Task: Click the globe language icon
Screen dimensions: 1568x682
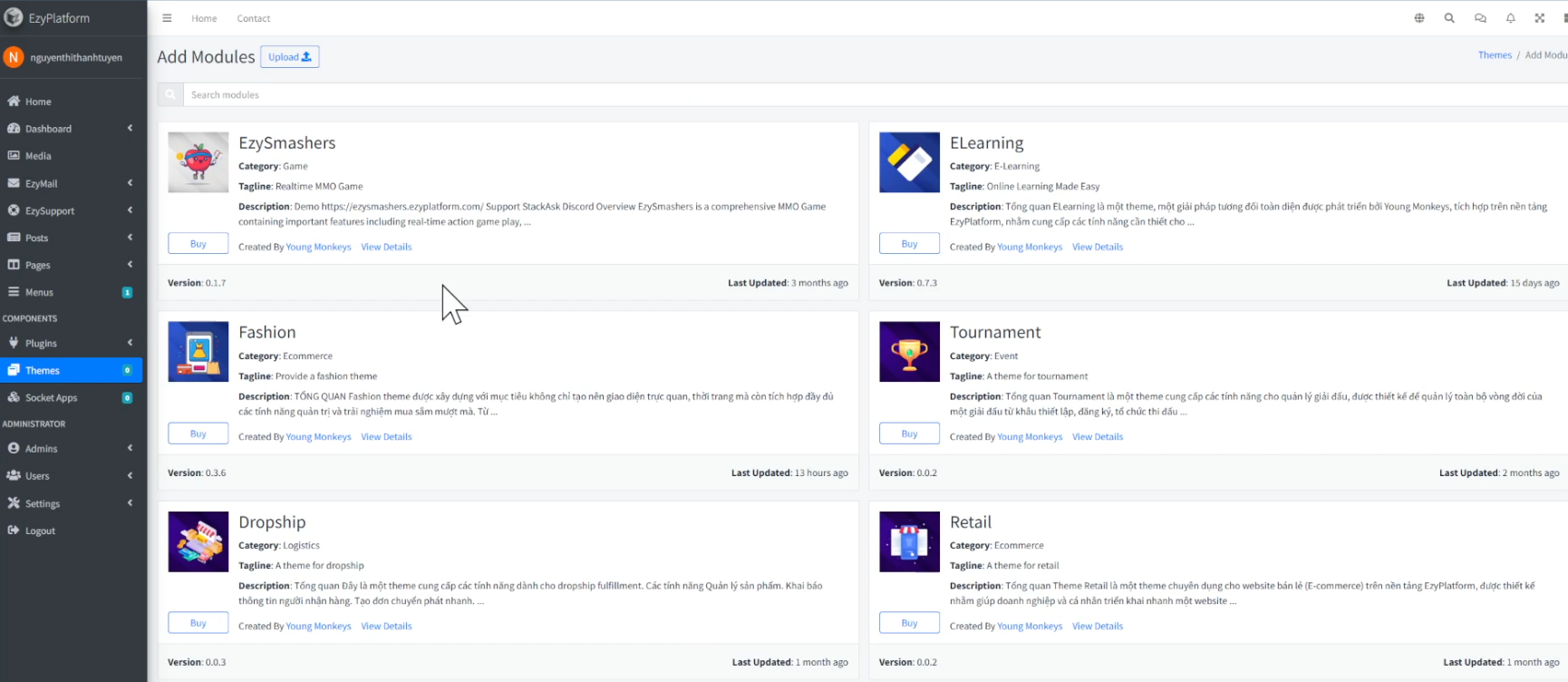Action: pyautogui.click(x=1419, y=18)
